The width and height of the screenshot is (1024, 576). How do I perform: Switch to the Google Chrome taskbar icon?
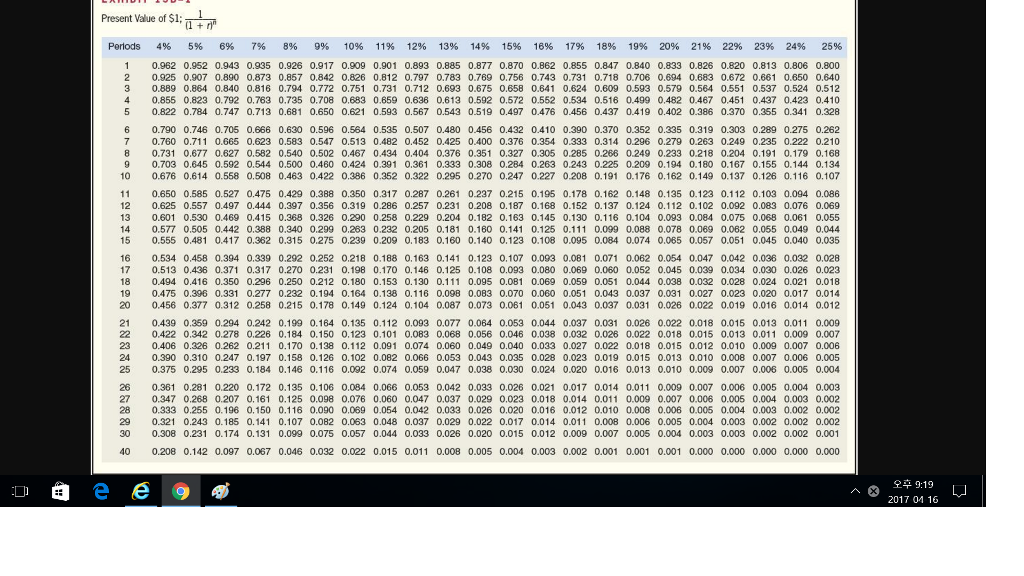coord(181,491)
